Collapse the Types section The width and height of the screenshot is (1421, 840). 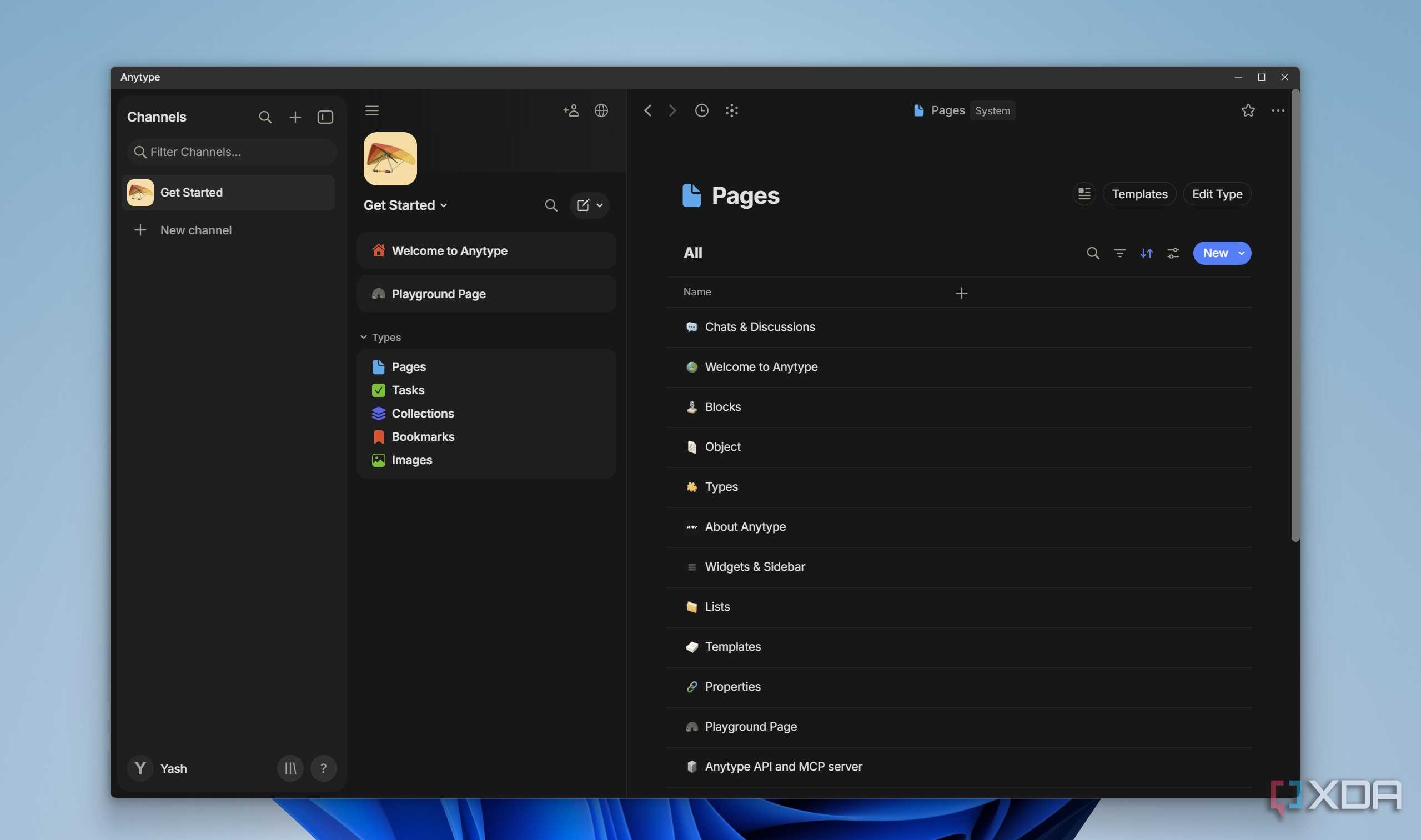[x=380, y=338]
